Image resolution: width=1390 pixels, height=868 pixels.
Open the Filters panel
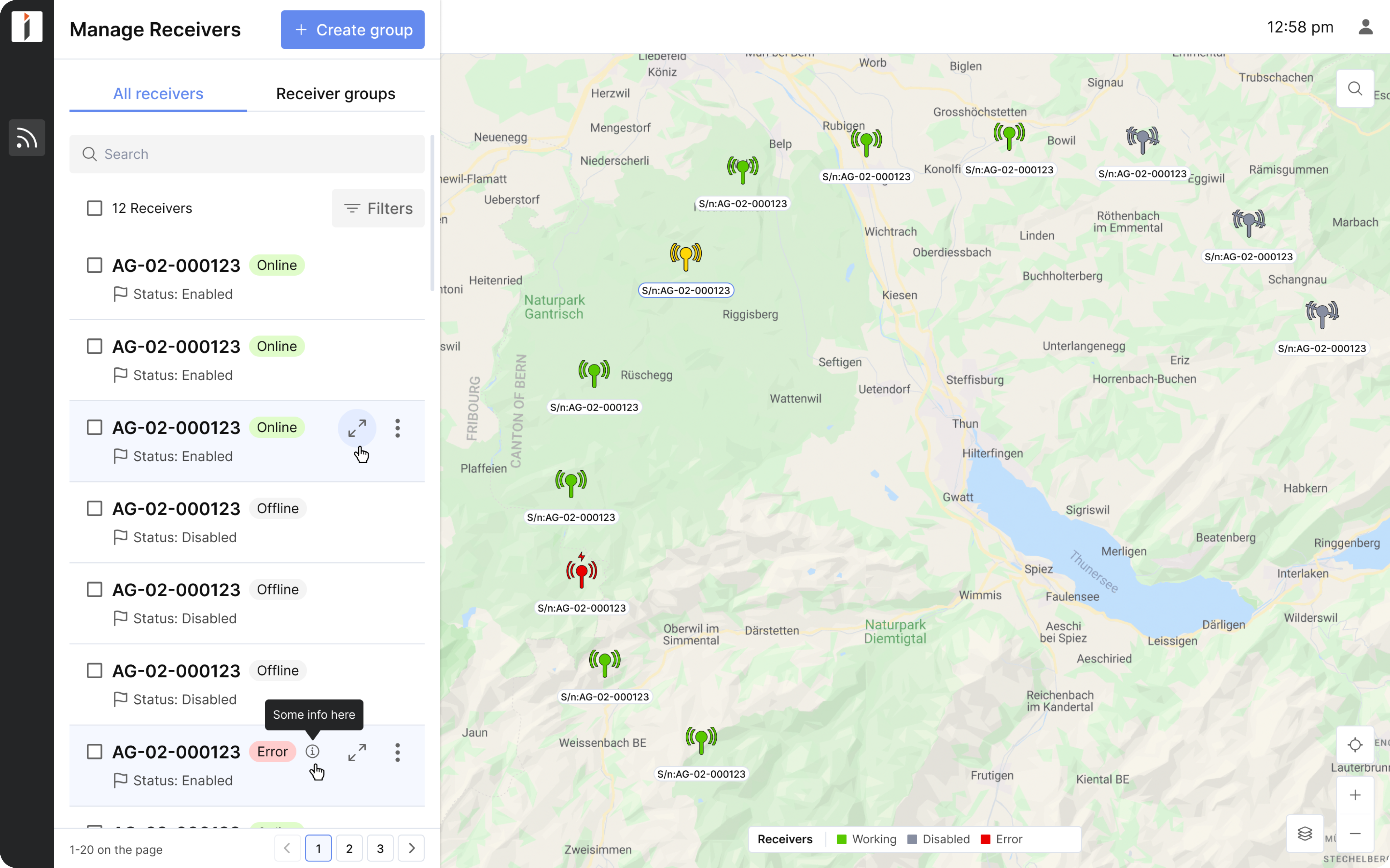[378, 208]
